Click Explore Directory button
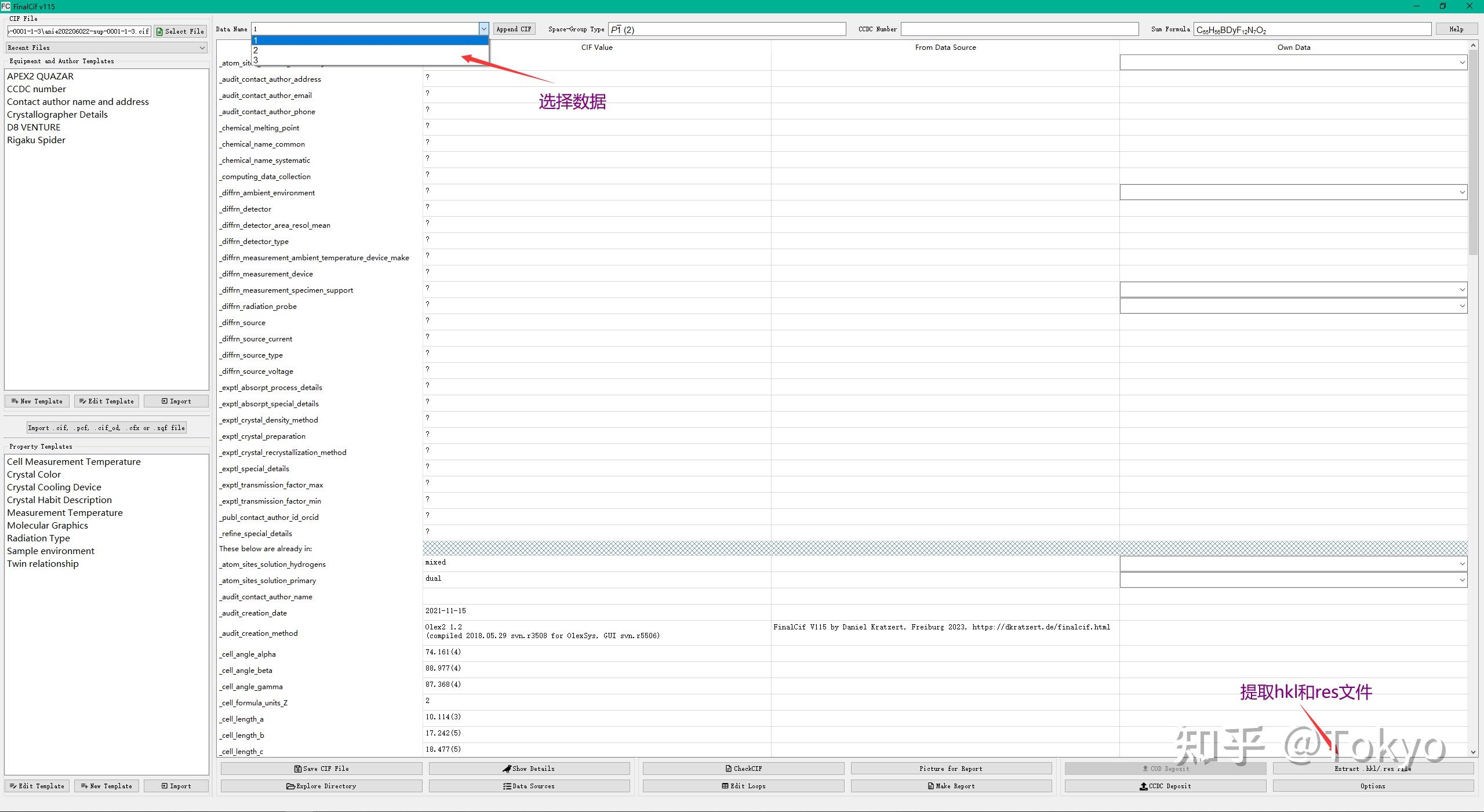Viewport: 1484px width, 812px height. [x=321, y=786]
